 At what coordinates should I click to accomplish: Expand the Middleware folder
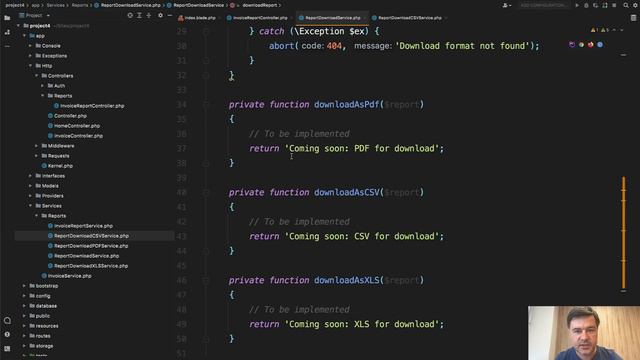click(x=36, y=146)
